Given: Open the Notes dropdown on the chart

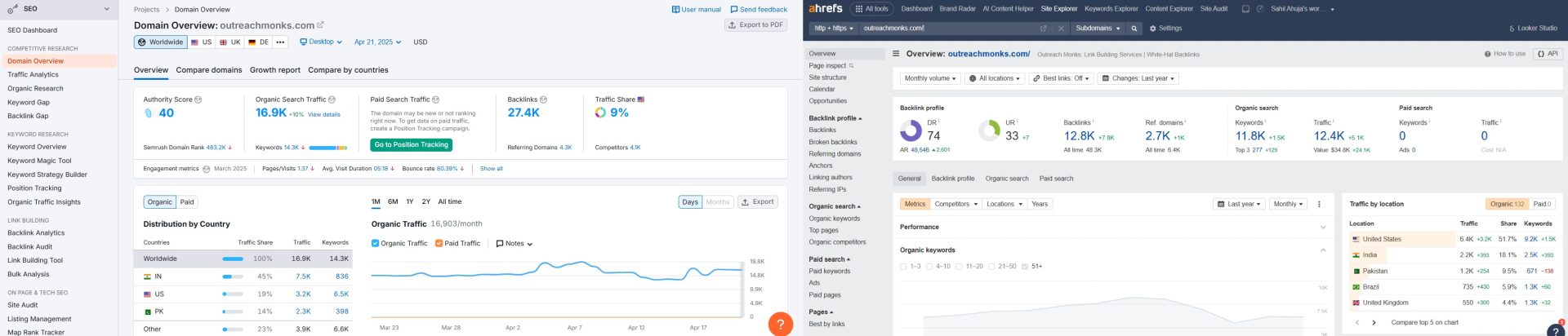Looking at the screenshot, I should [x=514, y=244].
